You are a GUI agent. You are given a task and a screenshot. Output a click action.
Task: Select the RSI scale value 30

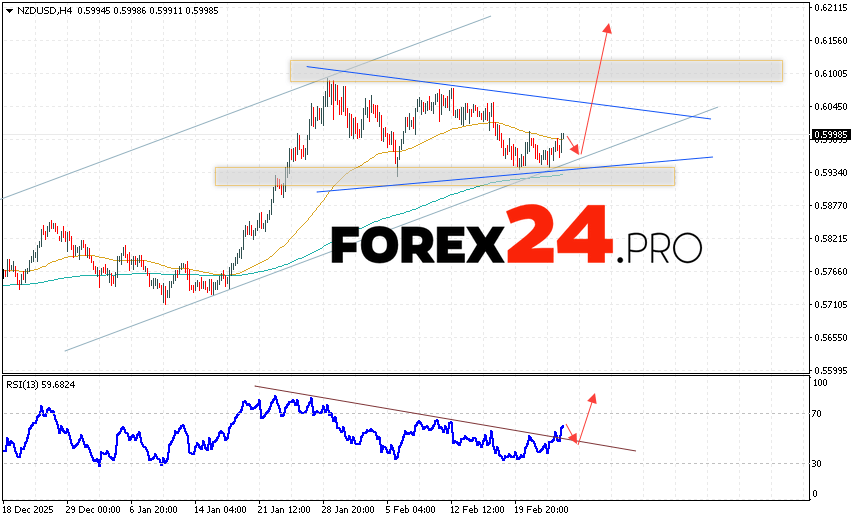[x=816, y=464]
